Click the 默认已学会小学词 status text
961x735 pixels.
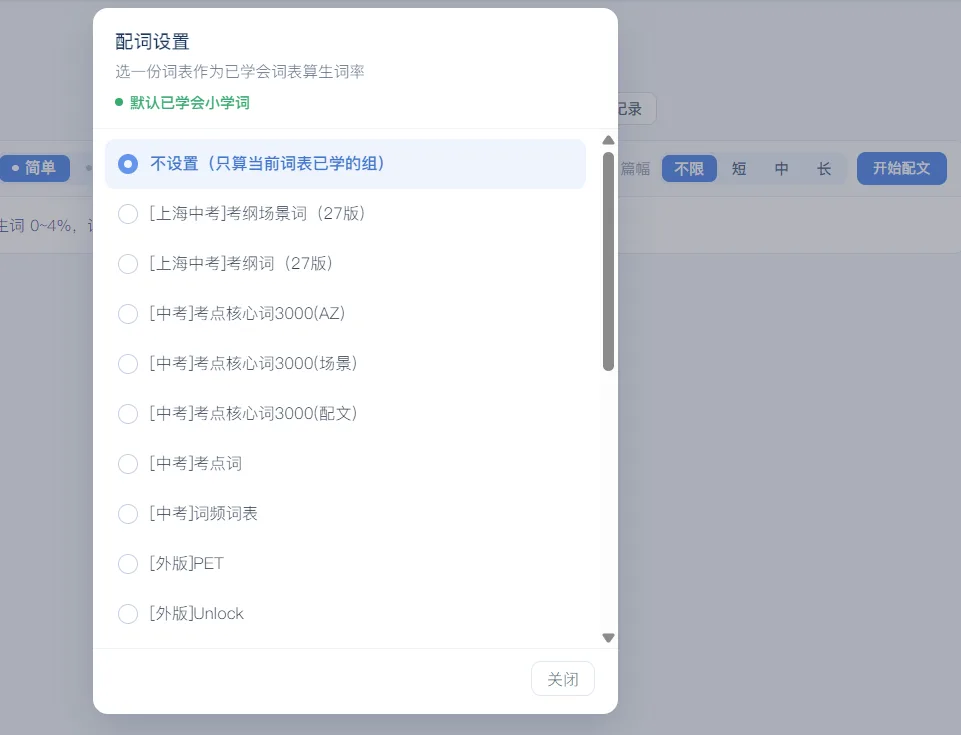189,102
